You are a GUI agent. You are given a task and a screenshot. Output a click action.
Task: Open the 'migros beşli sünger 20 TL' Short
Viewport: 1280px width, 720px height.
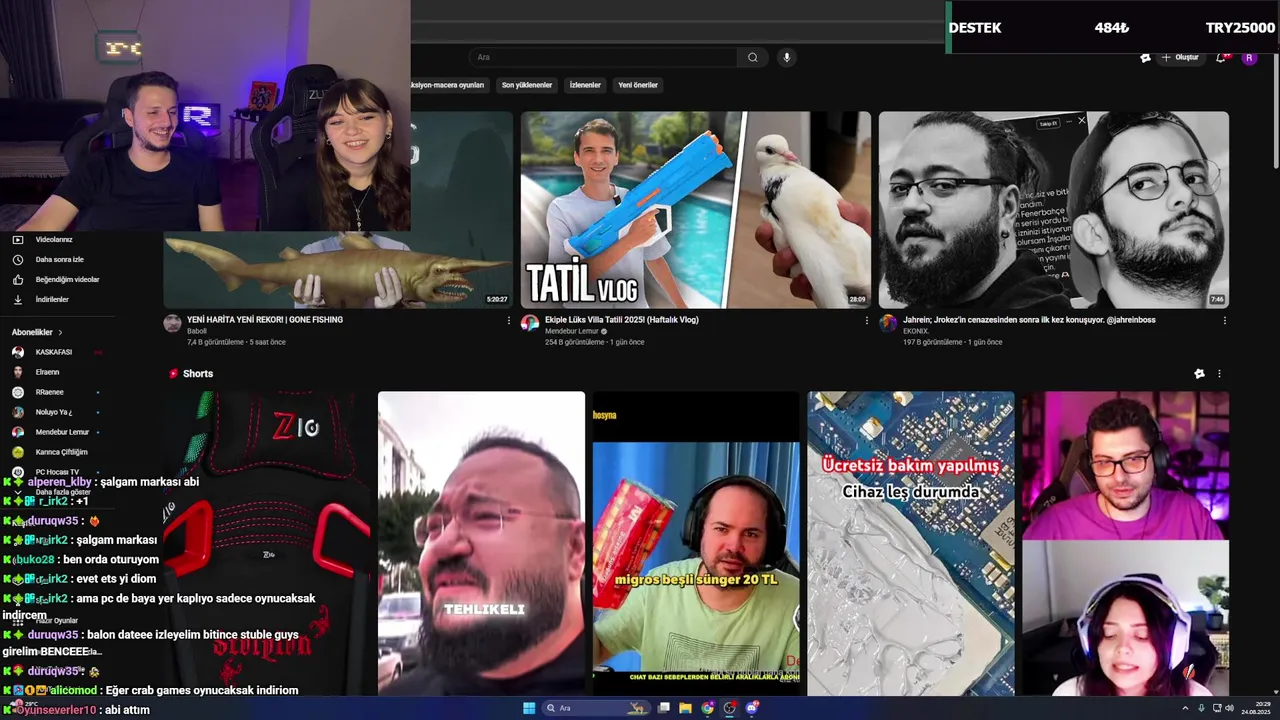pos(696,543)
